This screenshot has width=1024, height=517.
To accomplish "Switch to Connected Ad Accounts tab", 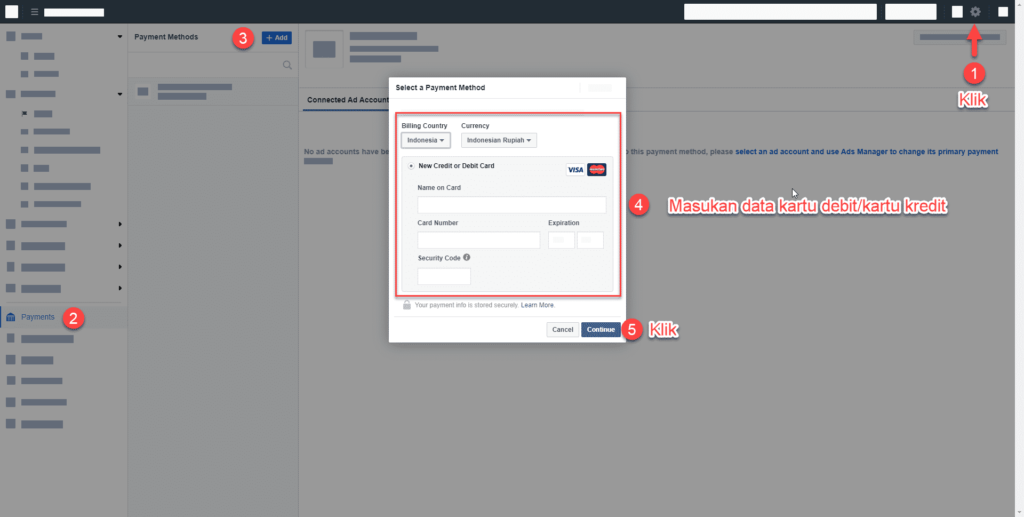I will [346, 100].
